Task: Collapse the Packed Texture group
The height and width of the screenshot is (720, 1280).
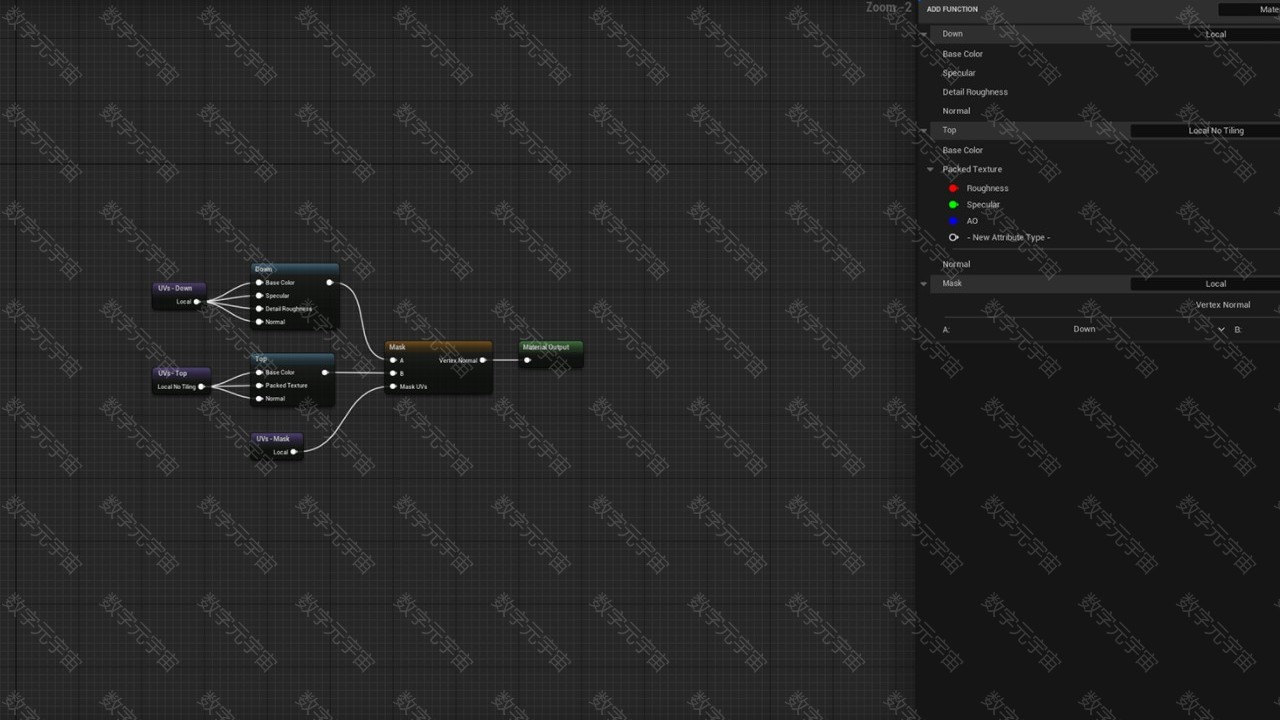Action: point(930,169)
